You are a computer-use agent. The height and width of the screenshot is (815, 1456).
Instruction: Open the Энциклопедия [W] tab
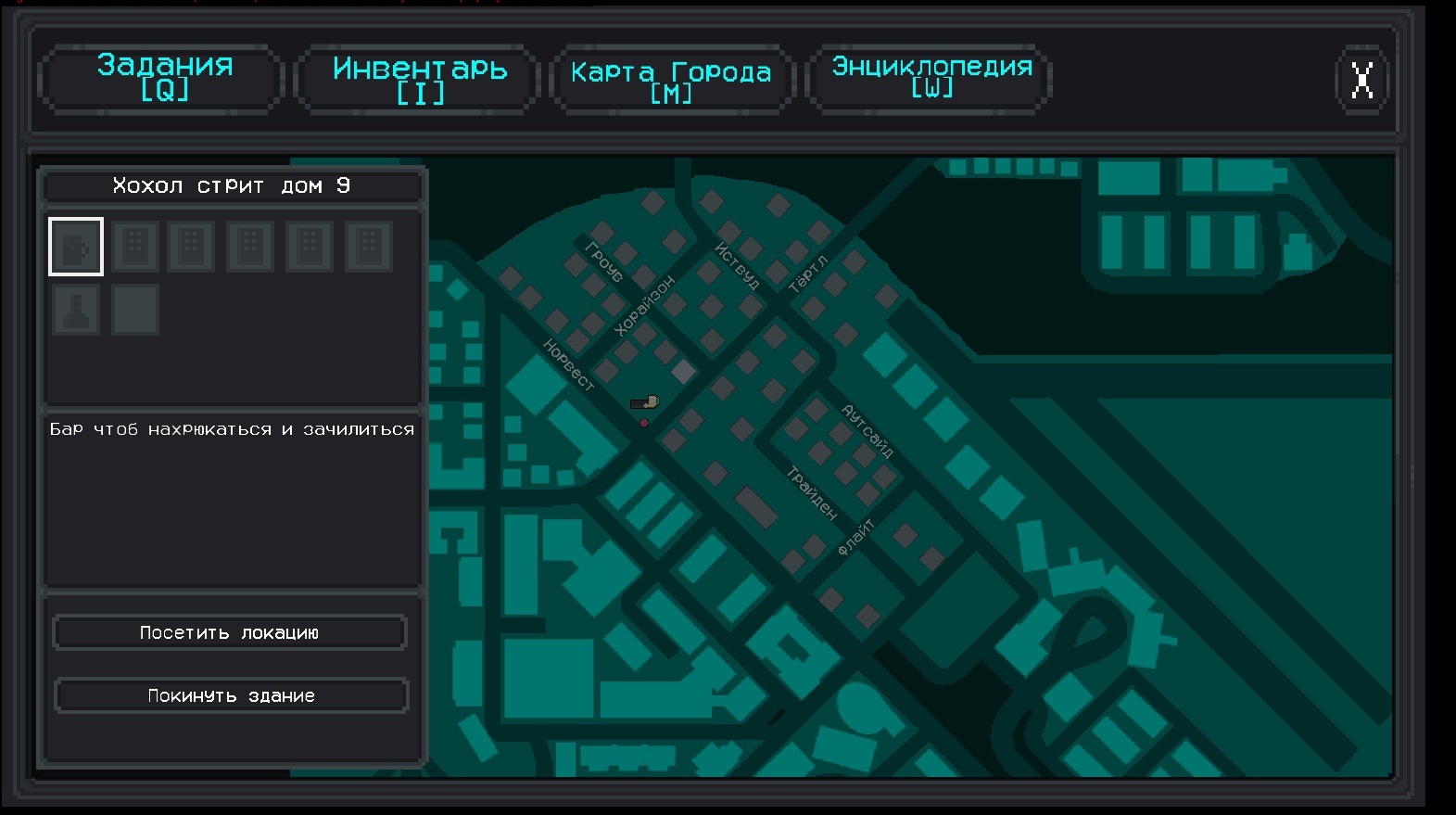pos(930,79)
